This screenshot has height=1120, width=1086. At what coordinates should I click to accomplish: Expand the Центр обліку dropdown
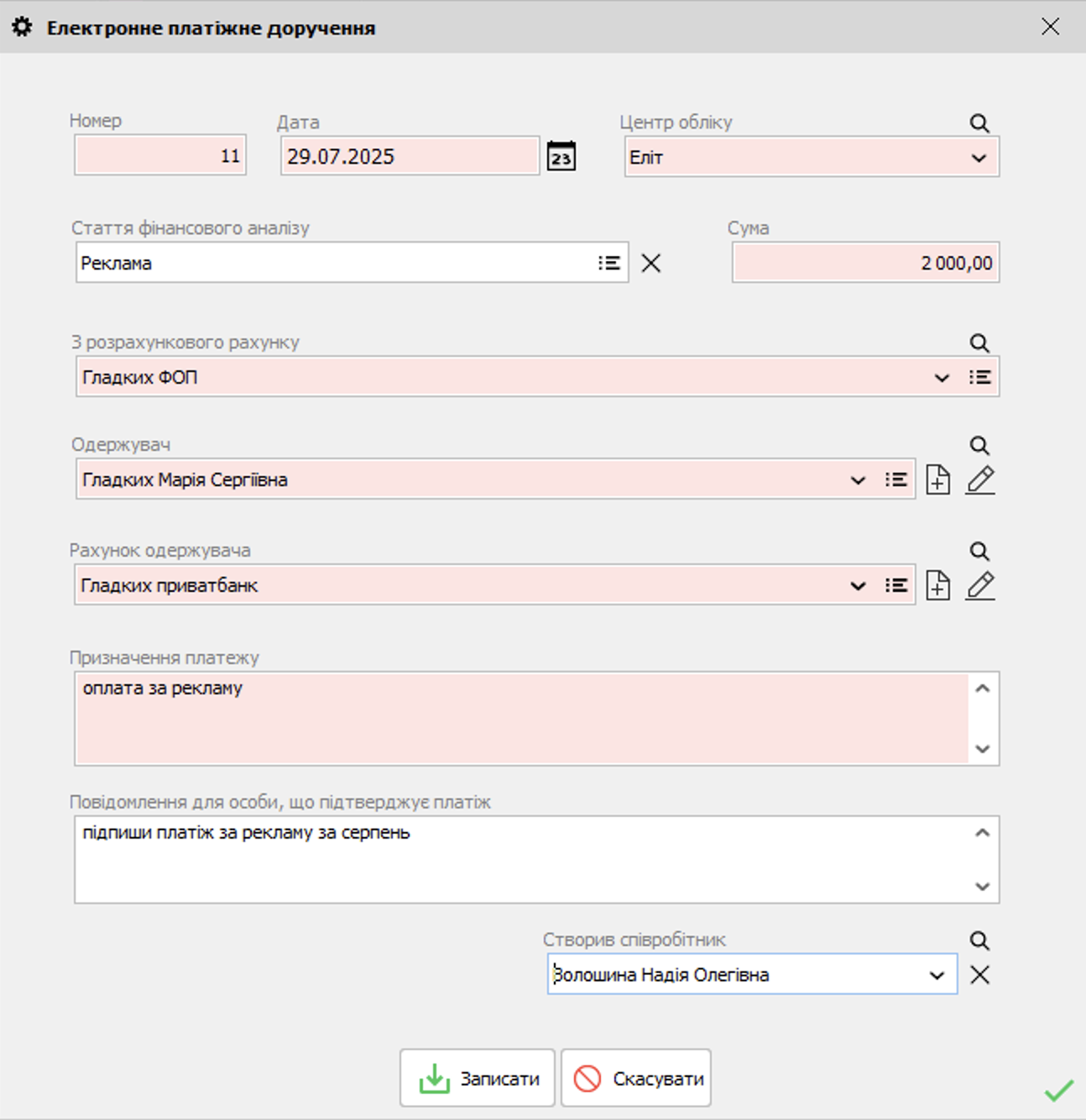[979, 156]
